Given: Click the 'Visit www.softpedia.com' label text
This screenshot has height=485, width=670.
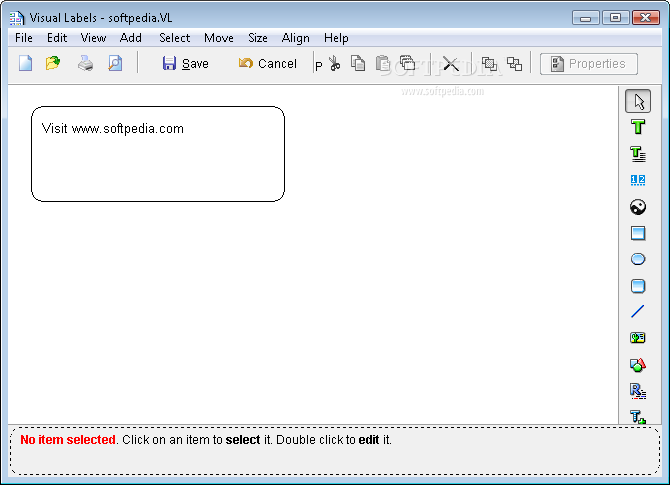Looking at the screenshot, I should click(x=113, y=129).
